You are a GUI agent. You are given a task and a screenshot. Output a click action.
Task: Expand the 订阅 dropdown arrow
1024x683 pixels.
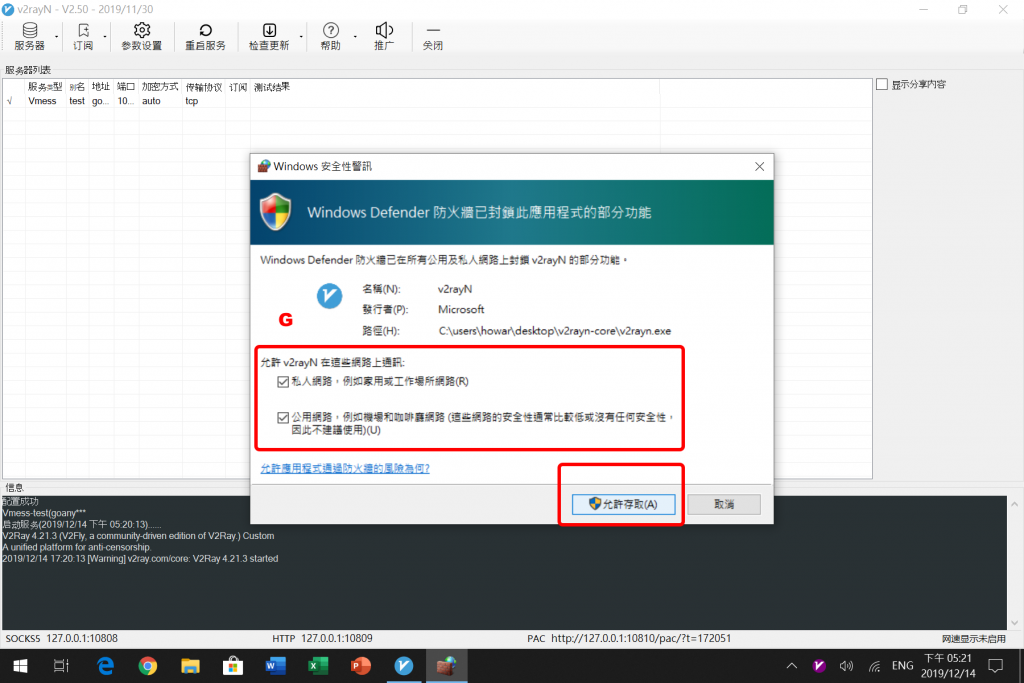[x=104, y=37]
